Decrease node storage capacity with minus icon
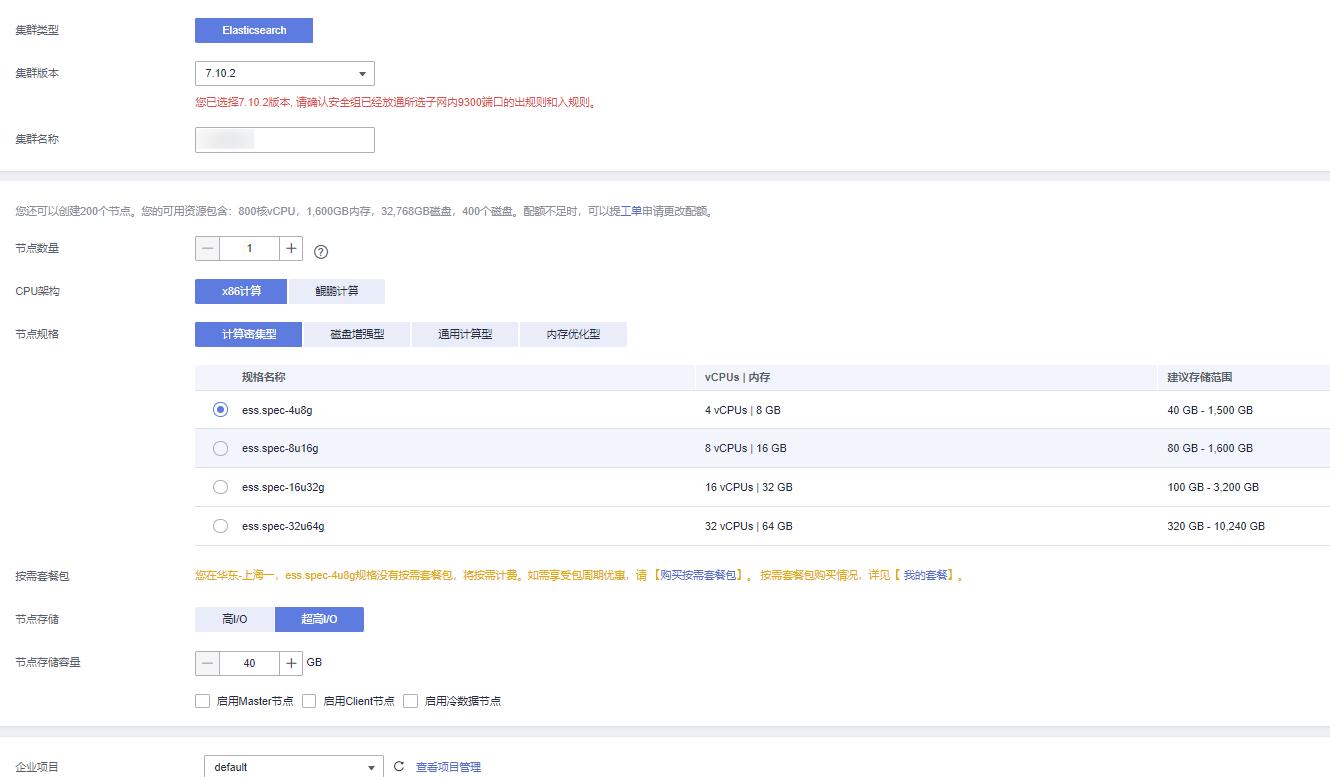1330x777 pixels. pyautogui.click(x=207, y=663)
